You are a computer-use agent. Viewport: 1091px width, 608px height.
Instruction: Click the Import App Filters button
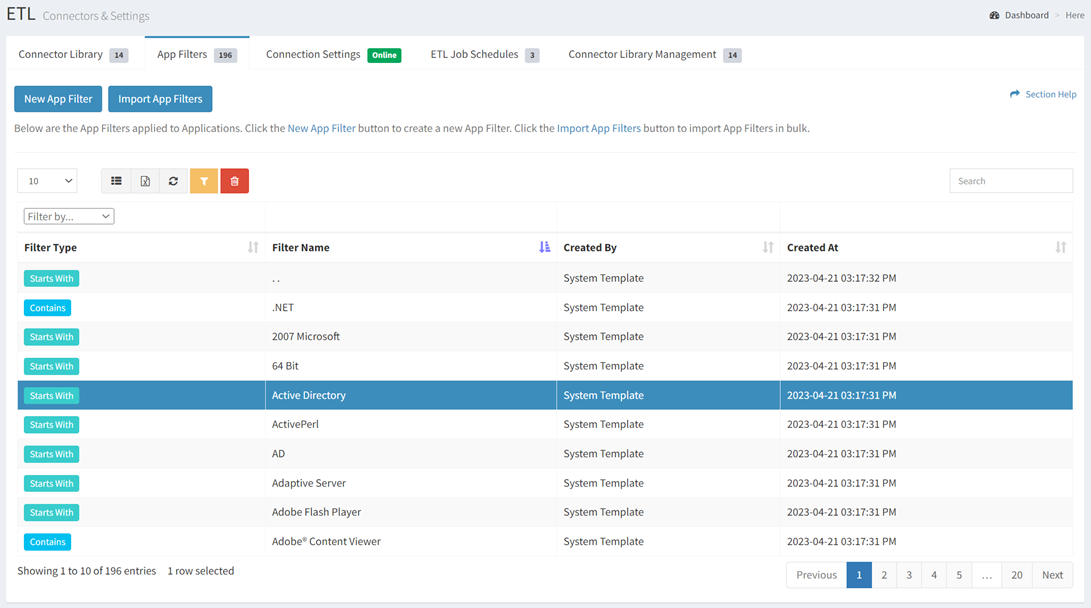[x=160, y=98]
